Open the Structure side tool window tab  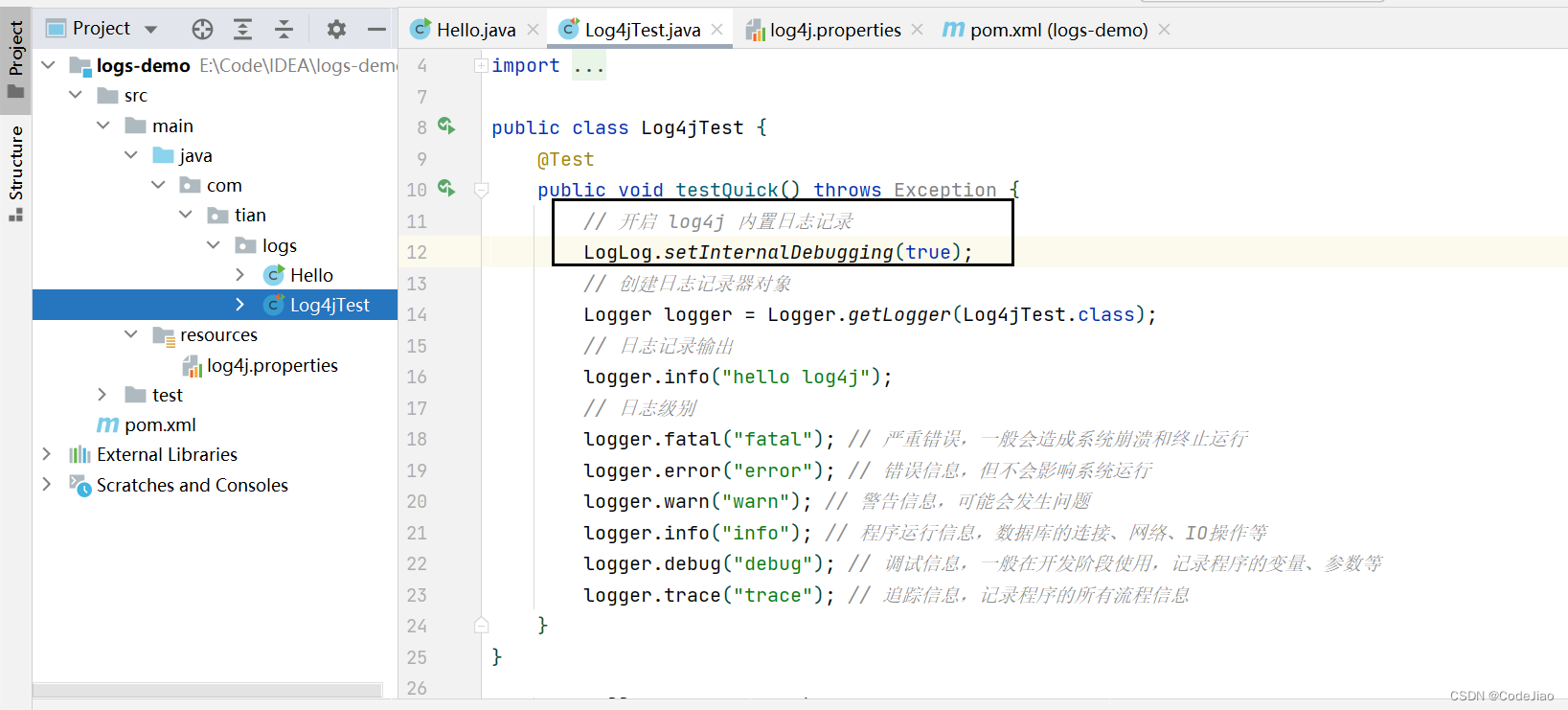(15, 172)
